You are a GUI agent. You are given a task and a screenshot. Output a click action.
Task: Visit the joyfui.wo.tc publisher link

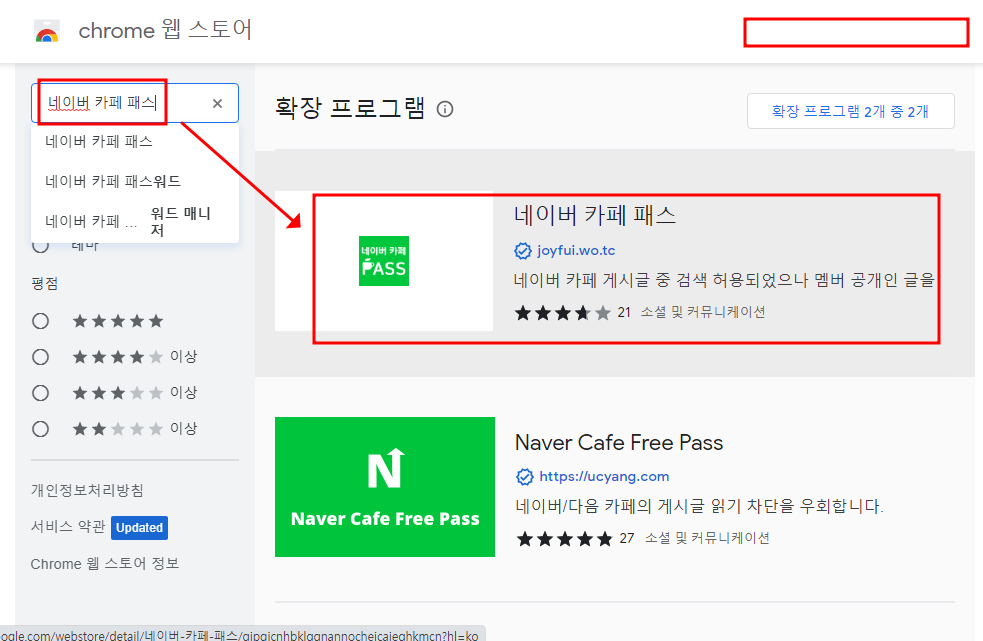[x=576, y=251]
